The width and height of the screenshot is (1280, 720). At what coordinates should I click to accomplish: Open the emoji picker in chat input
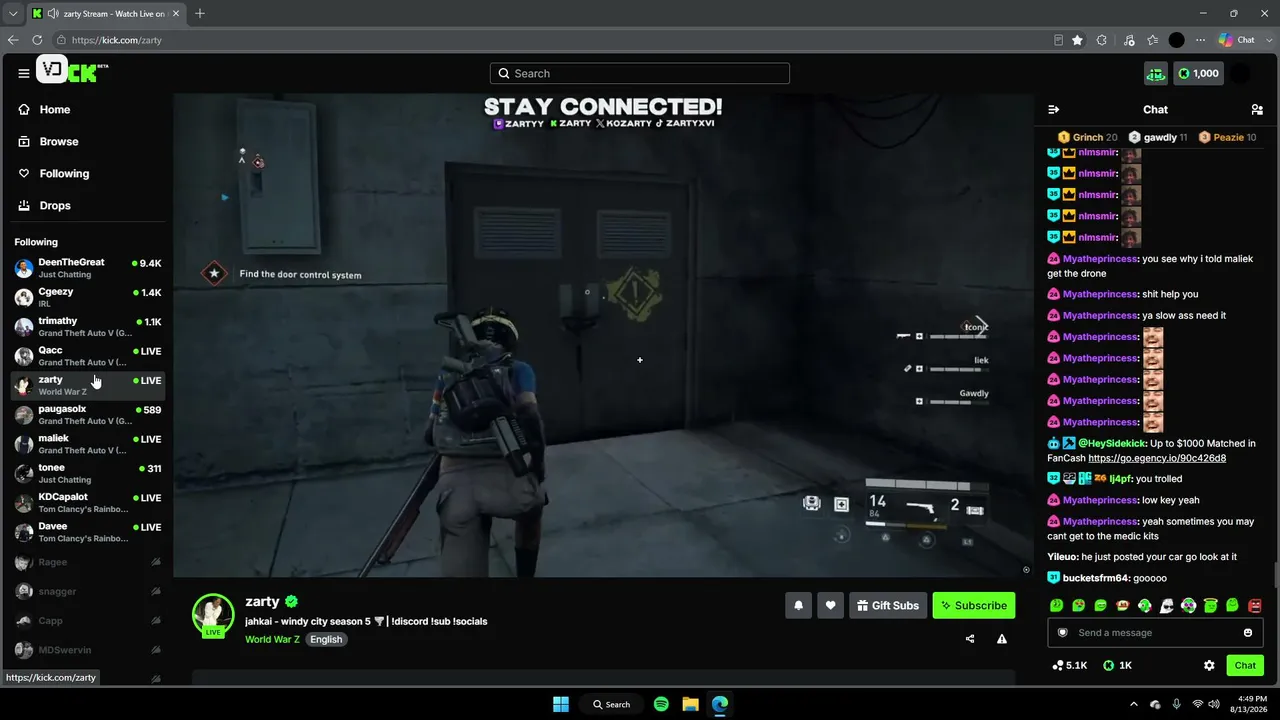coord(1248,632)
